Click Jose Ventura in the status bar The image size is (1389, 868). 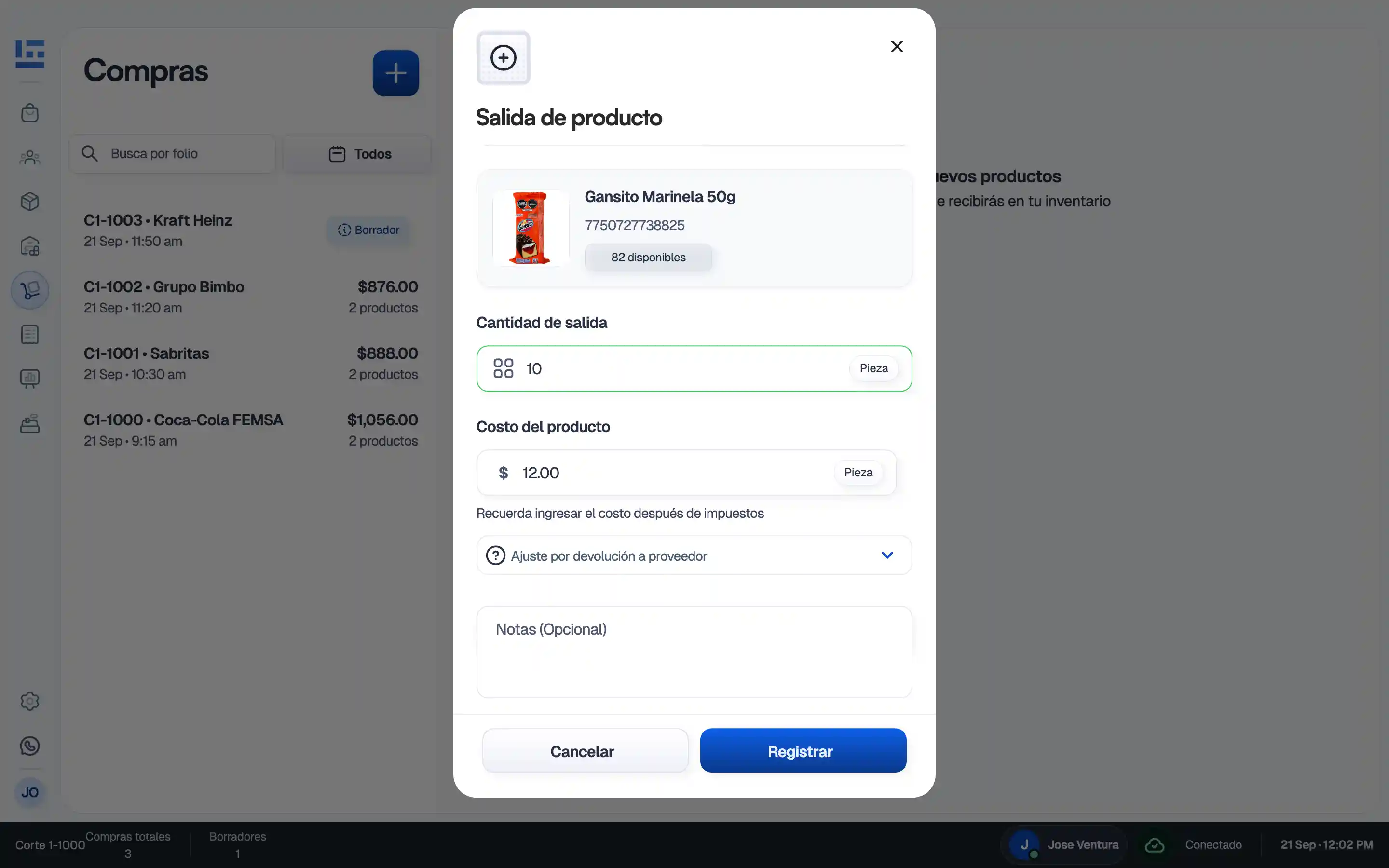click(1065, 845)
